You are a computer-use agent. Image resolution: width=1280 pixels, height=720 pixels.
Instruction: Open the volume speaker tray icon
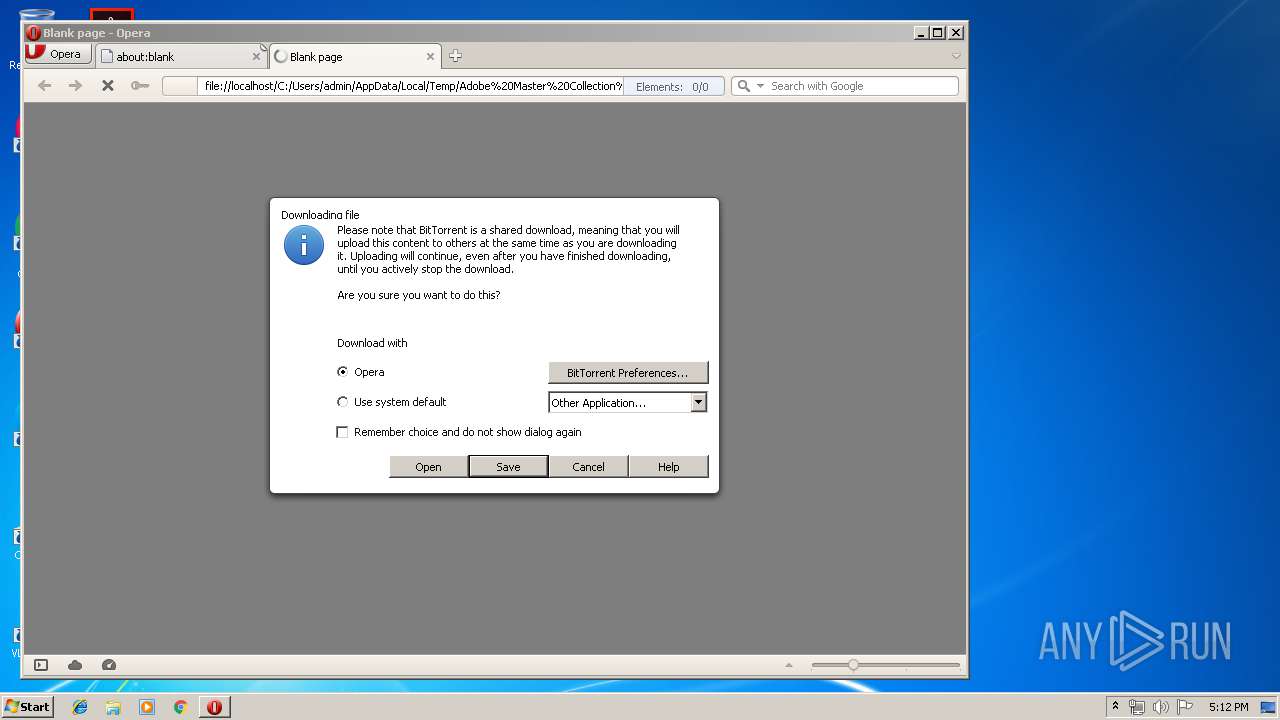1162,707
